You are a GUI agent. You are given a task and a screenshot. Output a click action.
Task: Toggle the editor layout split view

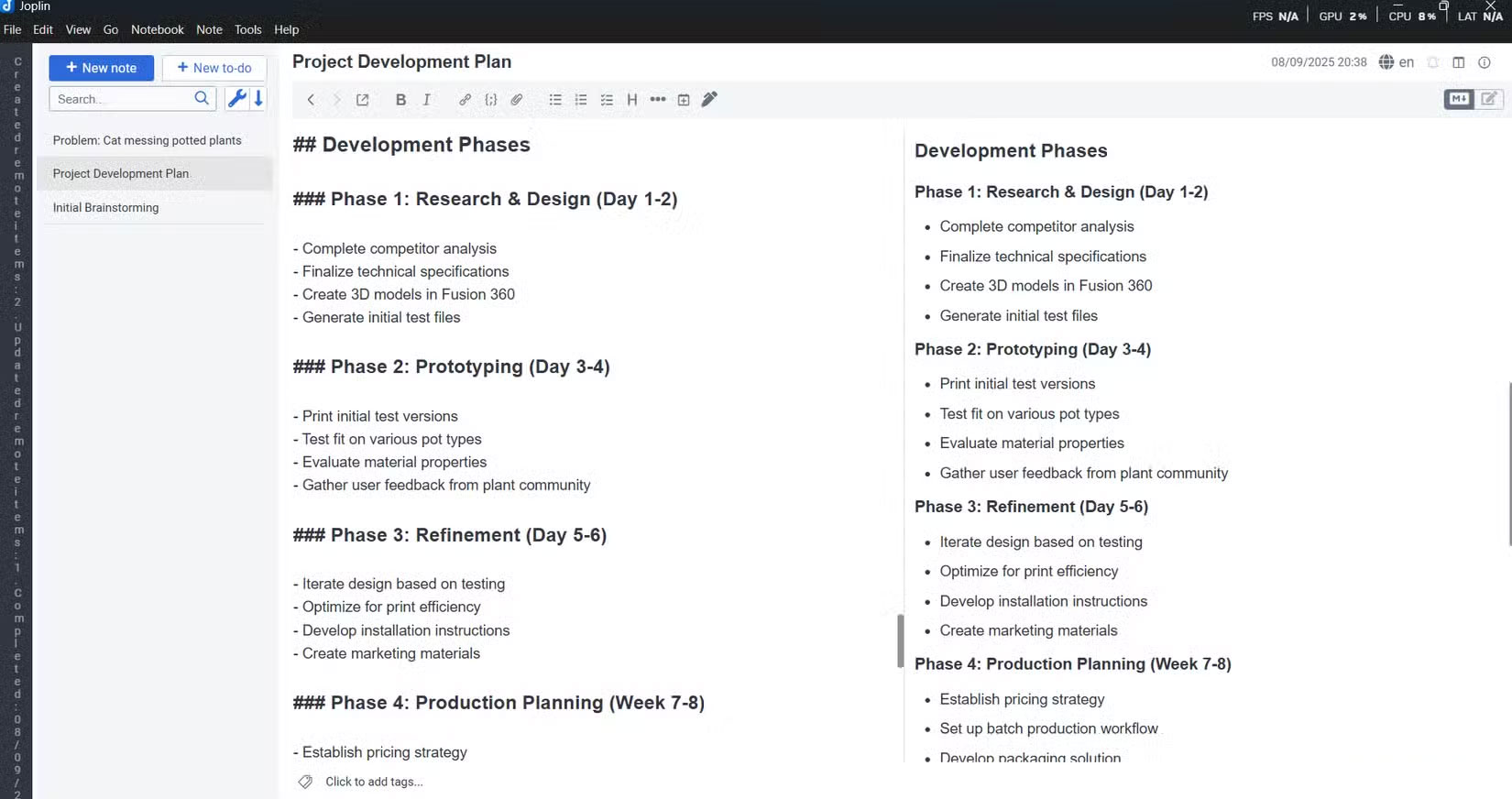click(x=1459, y=62)
